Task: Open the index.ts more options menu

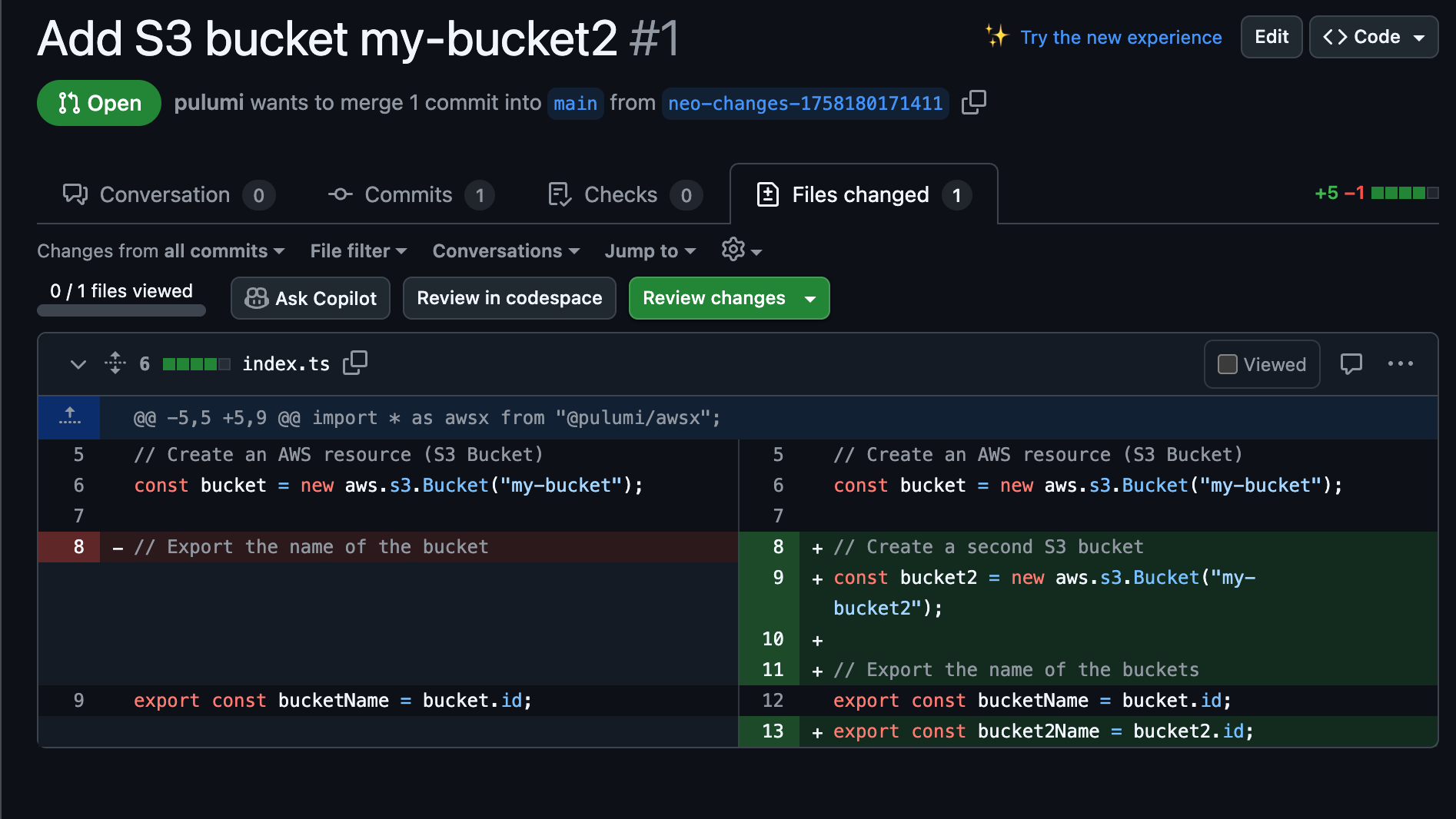Action: (1400, 364)
